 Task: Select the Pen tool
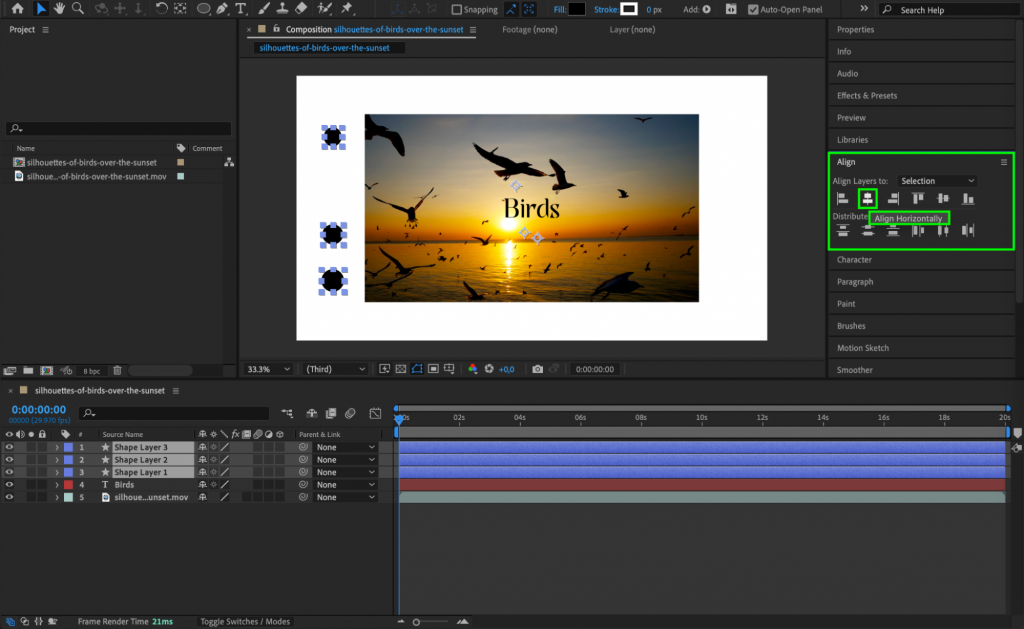[x=222, y=9]
